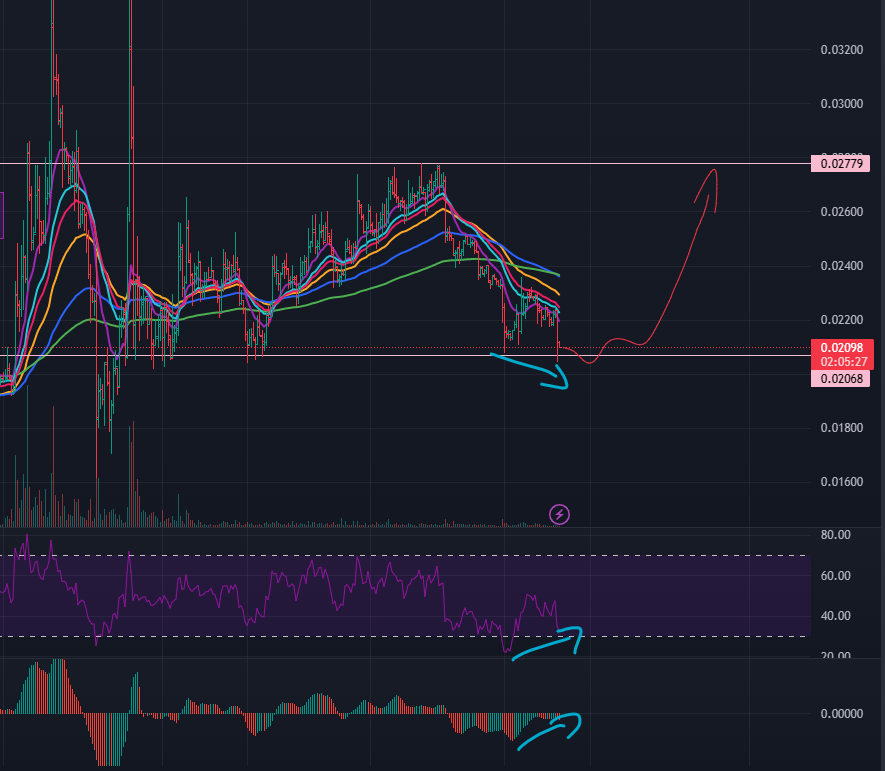This screenshot has width=885, height=771.
Task: Click the 0.01800 price axis value
Action: point(842,428)
